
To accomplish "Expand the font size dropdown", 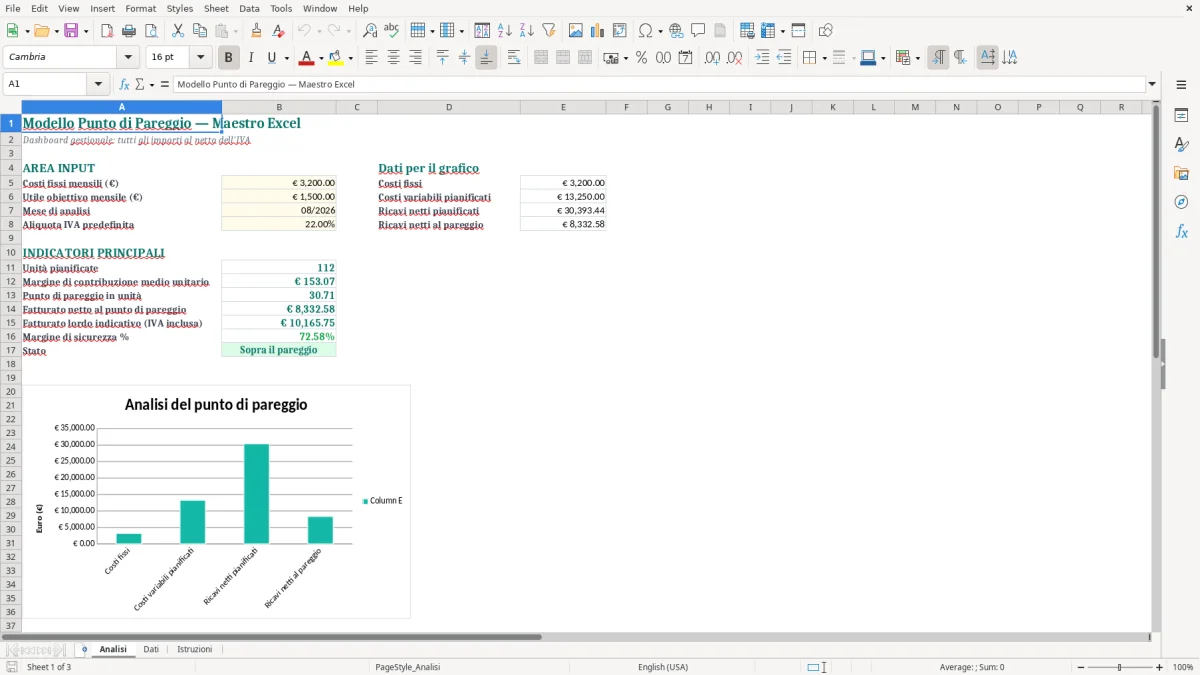I will [201, 58].
